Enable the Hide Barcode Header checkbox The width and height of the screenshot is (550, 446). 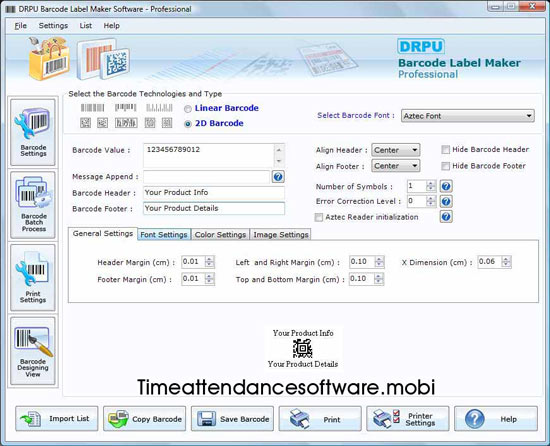[x=445, y=150]
